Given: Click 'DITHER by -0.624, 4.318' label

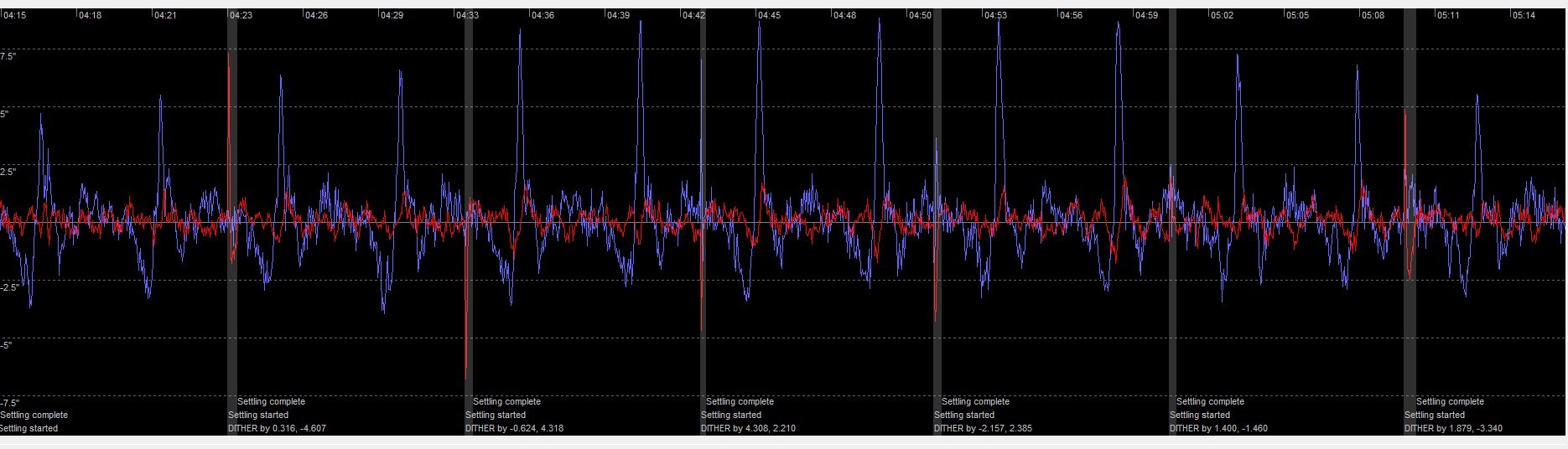Looking at the screenshot, I should (514, 428).
